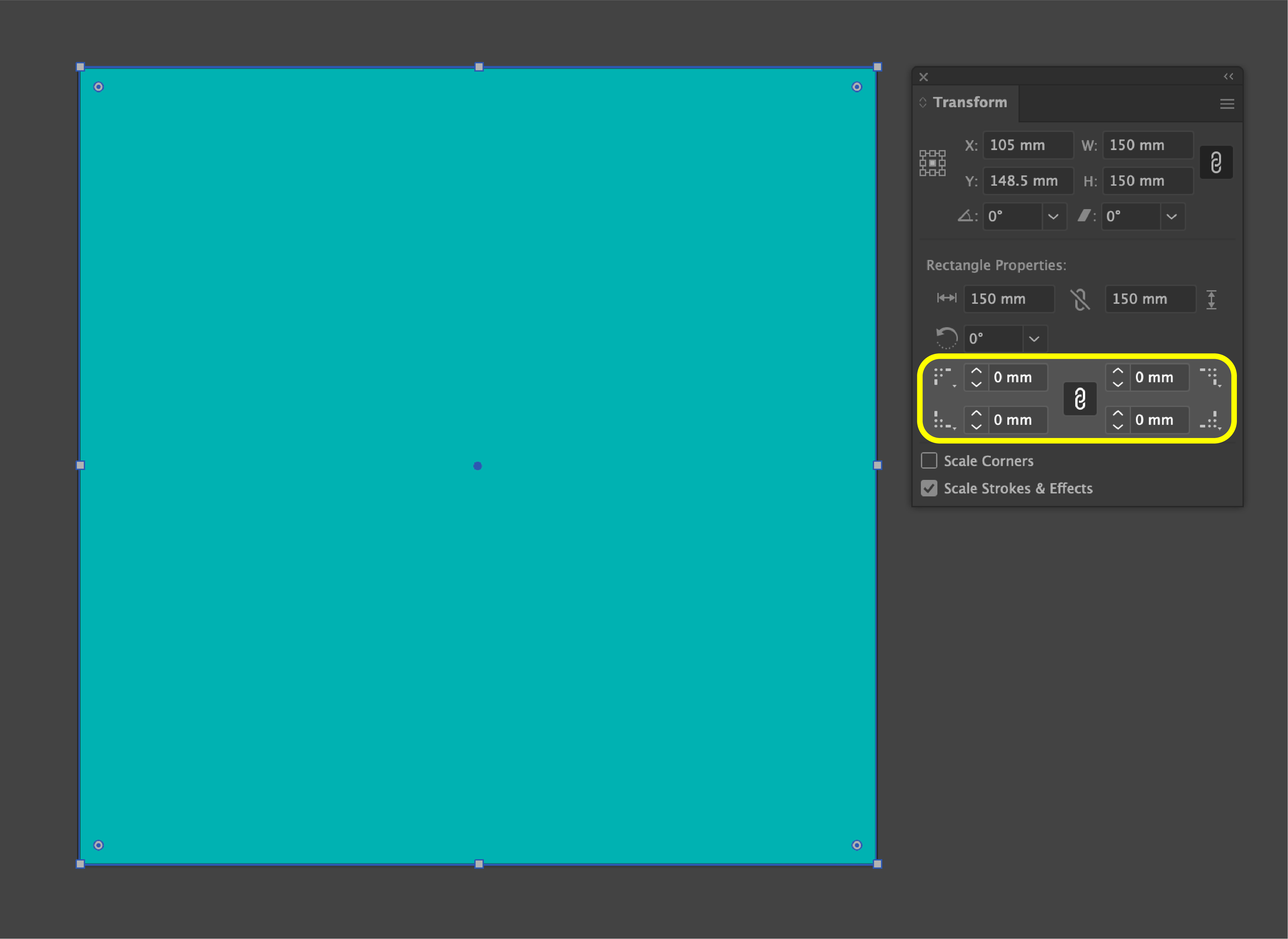Click the reference point locator grid icon
The image size is (1288, 939).
[932, 163]
